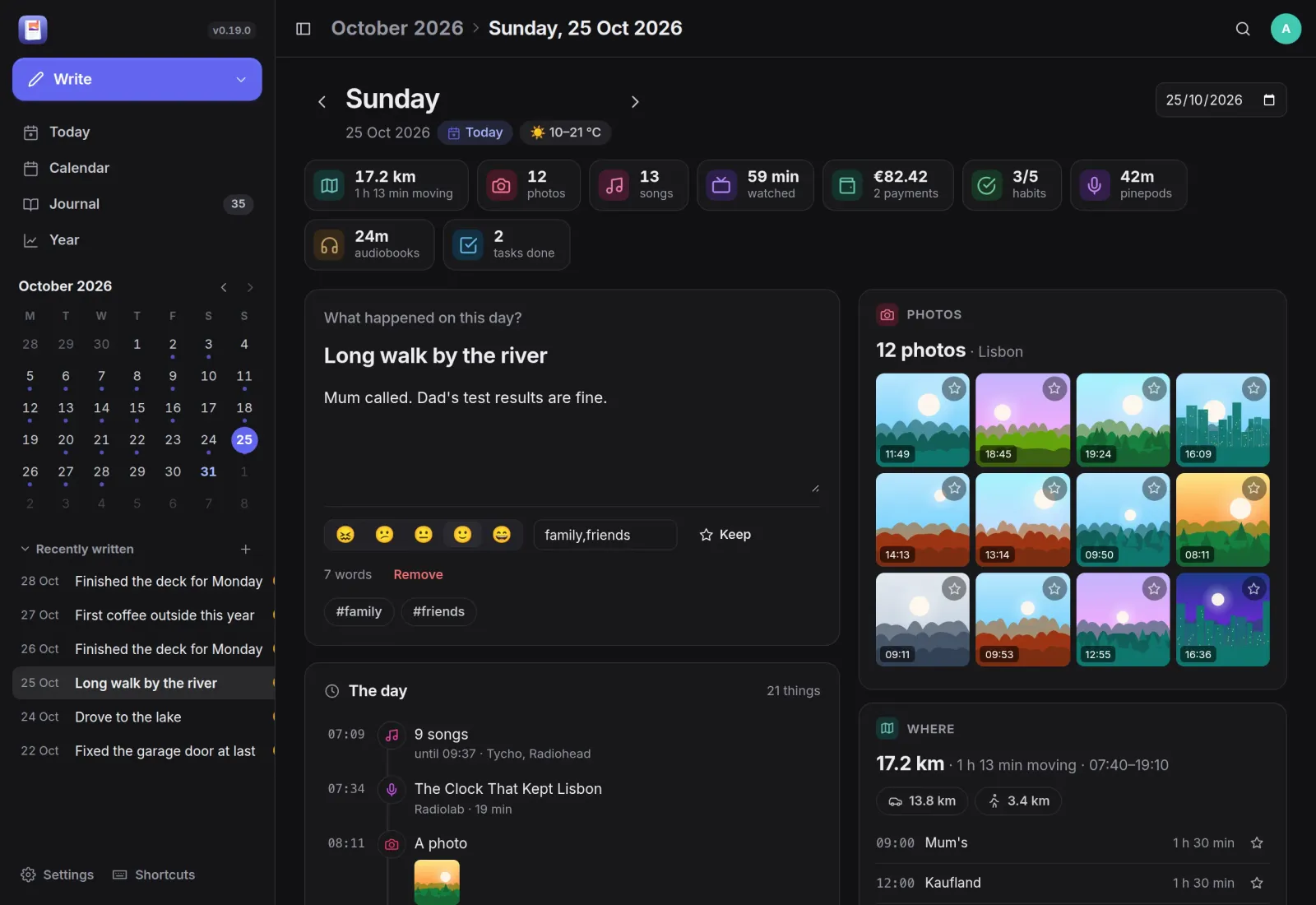The image size is (1316, 905).
Task: Select the grinning mood emoji
Action: [x=502, y=535]
